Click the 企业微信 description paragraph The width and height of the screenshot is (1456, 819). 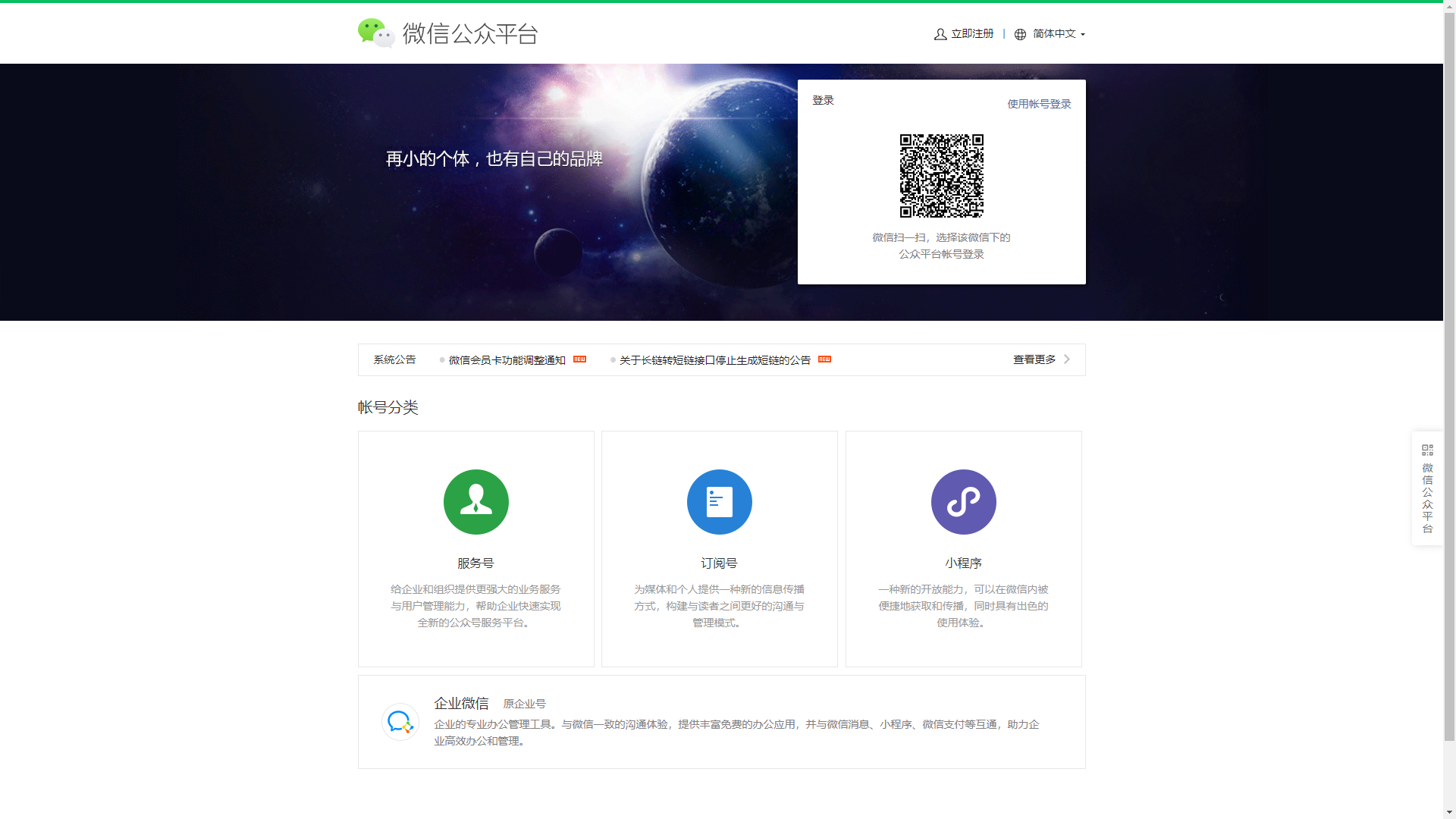[x=736, y=733]
